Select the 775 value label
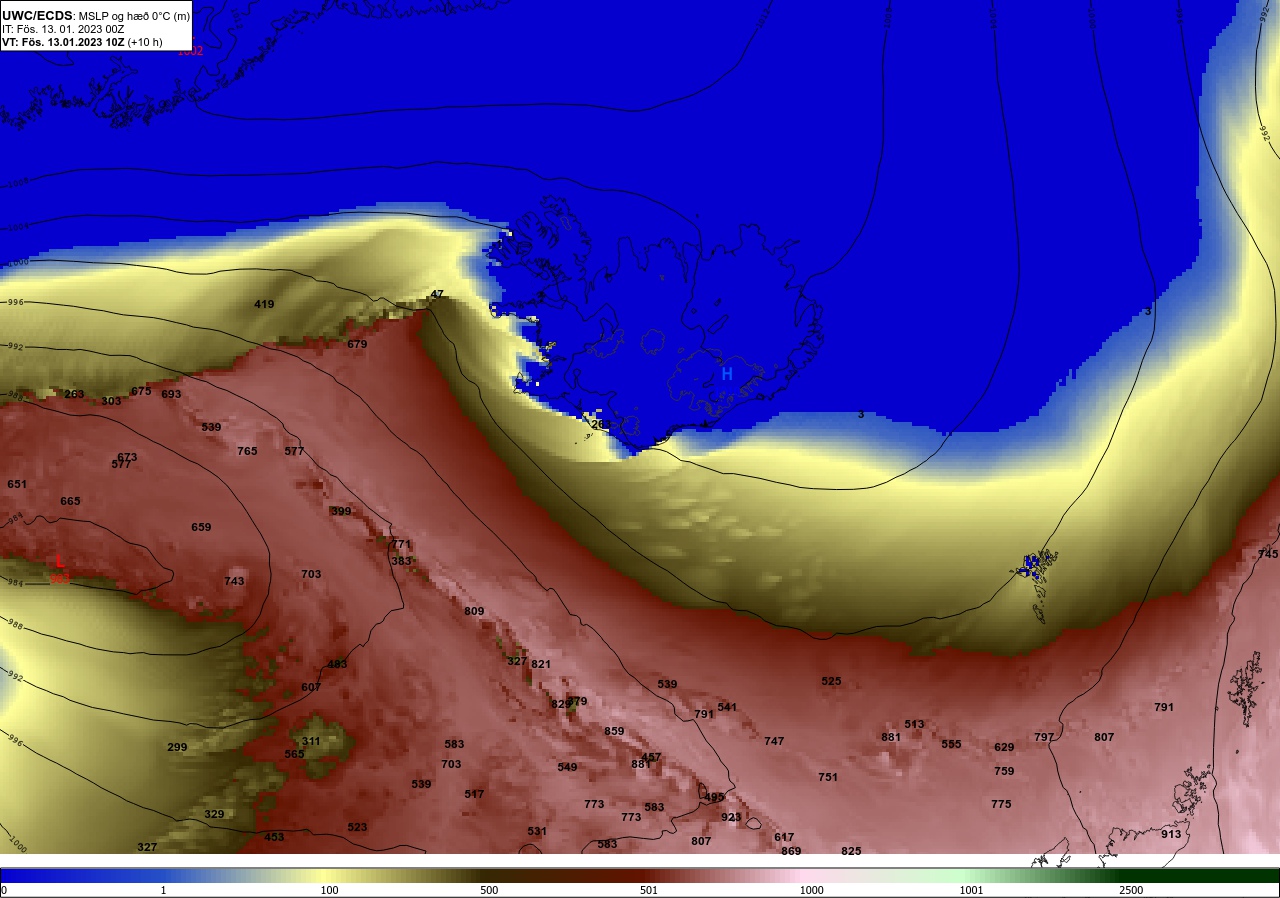 click(x=1001, y=804)
